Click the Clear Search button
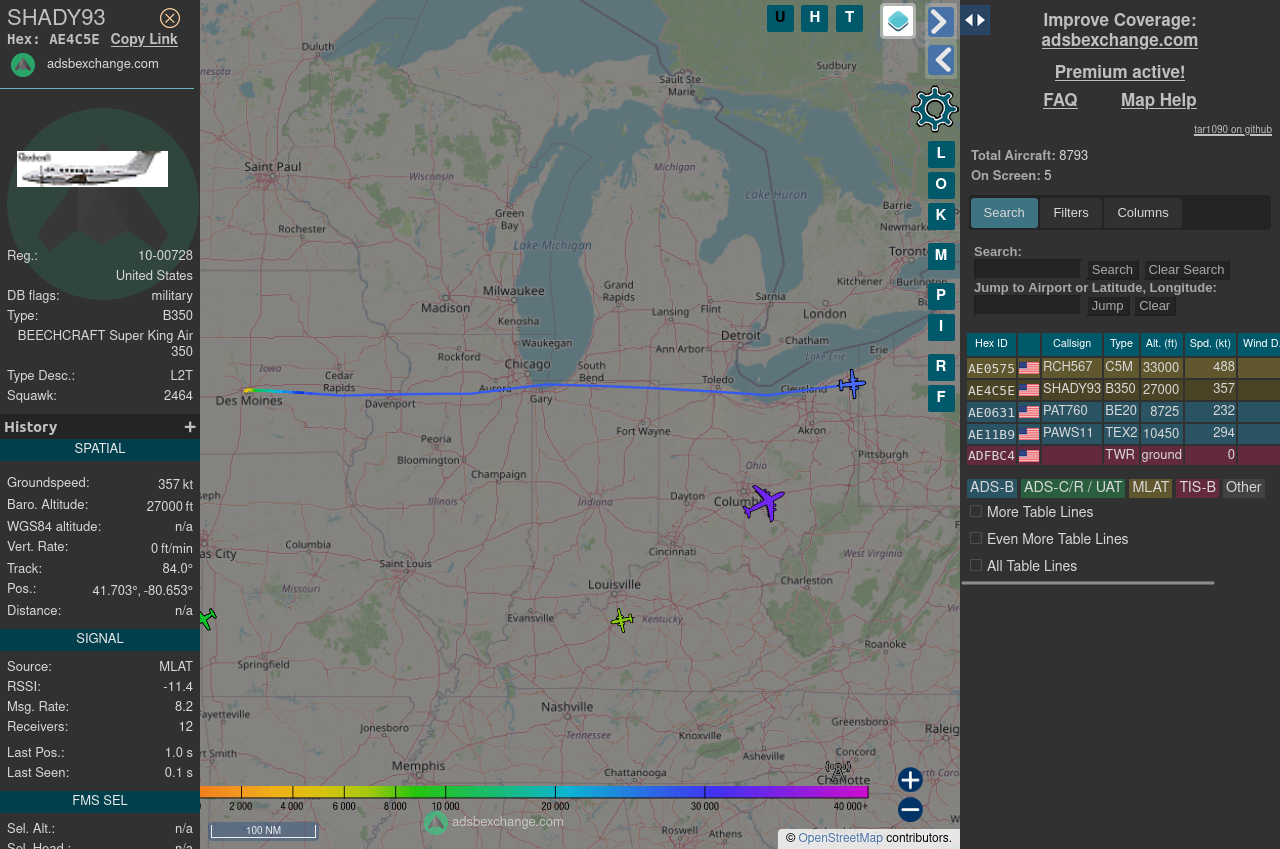The width and height of the screenshot is (1280, 849). point(1186,270)
